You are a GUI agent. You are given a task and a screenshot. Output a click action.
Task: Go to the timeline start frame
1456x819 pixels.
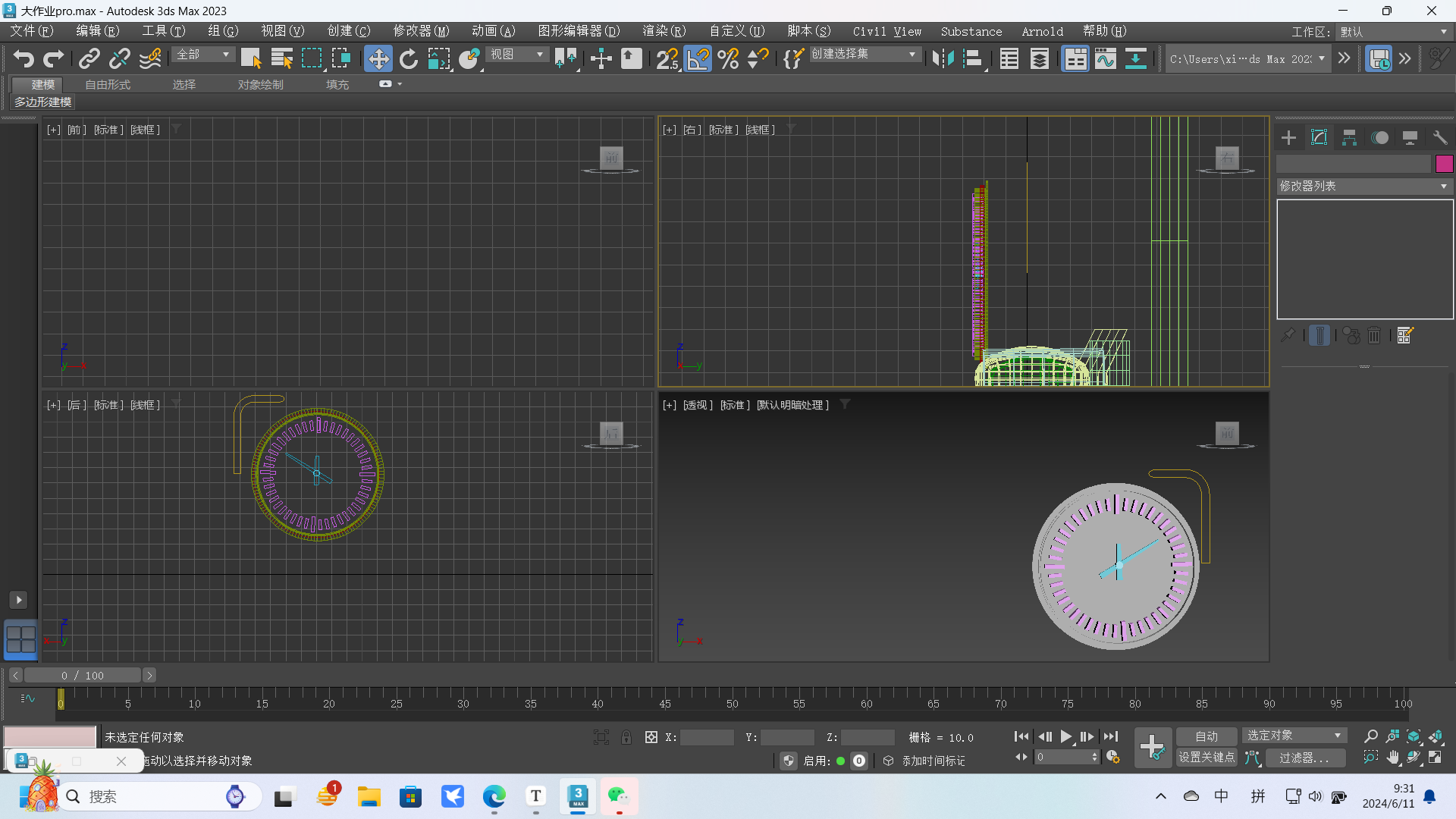[1021, 736]
